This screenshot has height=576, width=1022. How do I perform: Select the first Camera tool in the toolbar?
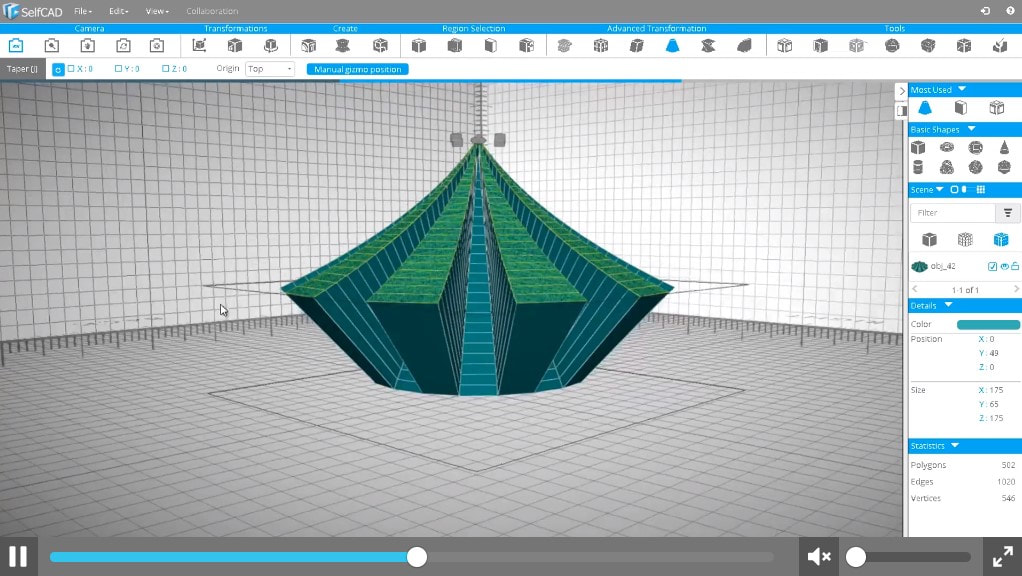click(15, 45)
